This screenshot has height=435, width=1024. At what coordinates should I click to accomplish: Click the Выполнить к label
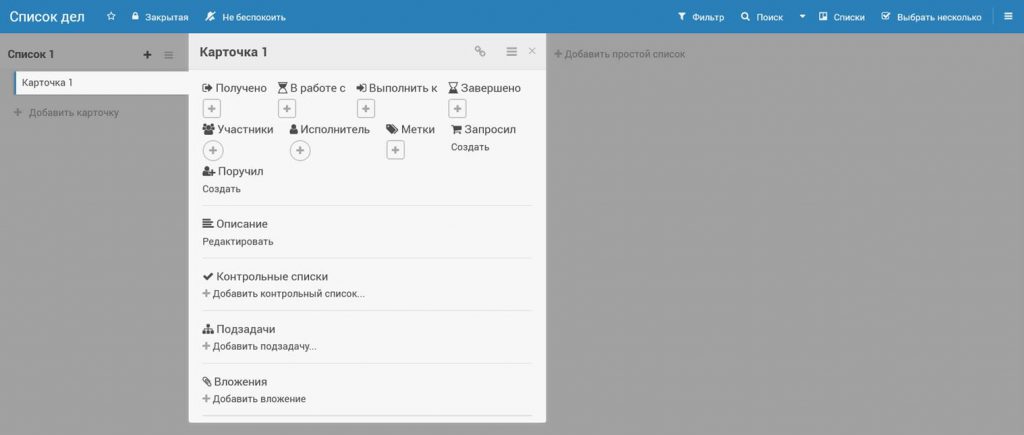coord(397,88)
